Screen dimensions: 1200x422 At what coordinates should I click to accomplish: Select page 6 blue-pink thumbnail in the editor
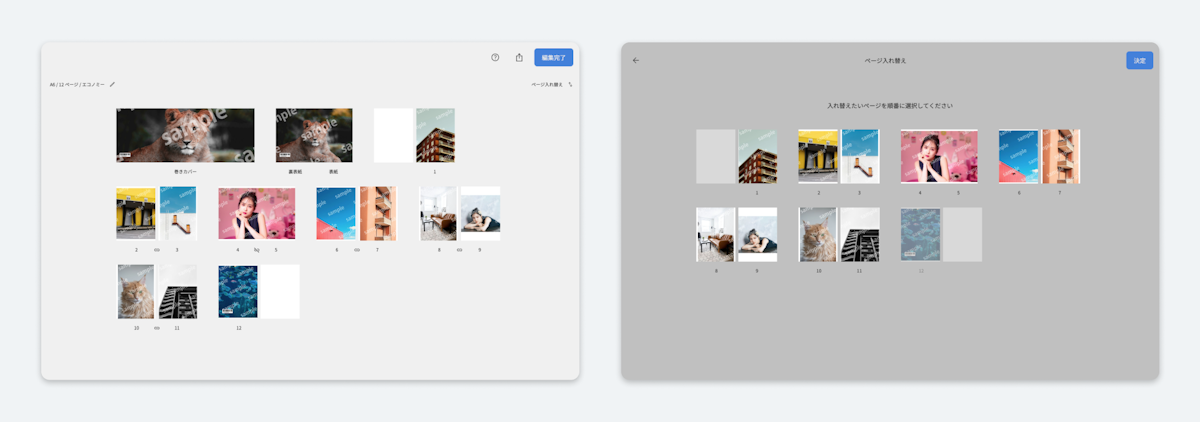coord(336,213)
